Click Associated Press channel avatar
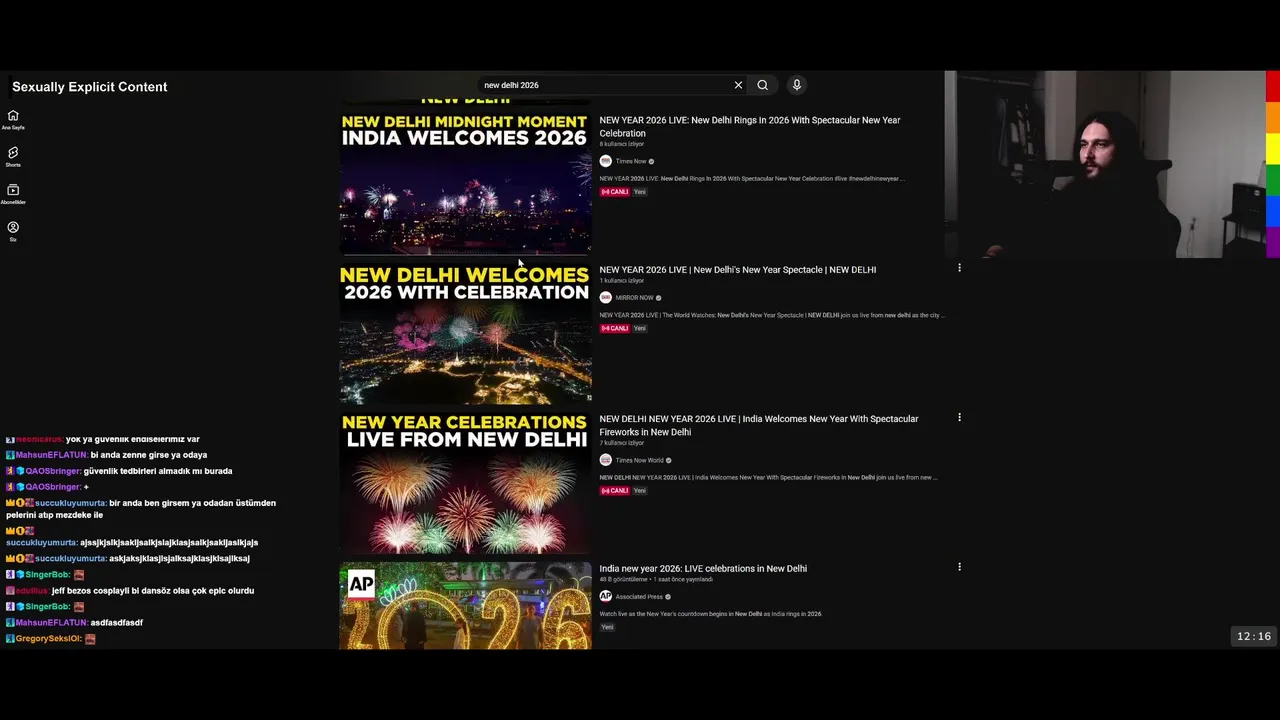Viewport: 1280px width, 720px height. 605,596
